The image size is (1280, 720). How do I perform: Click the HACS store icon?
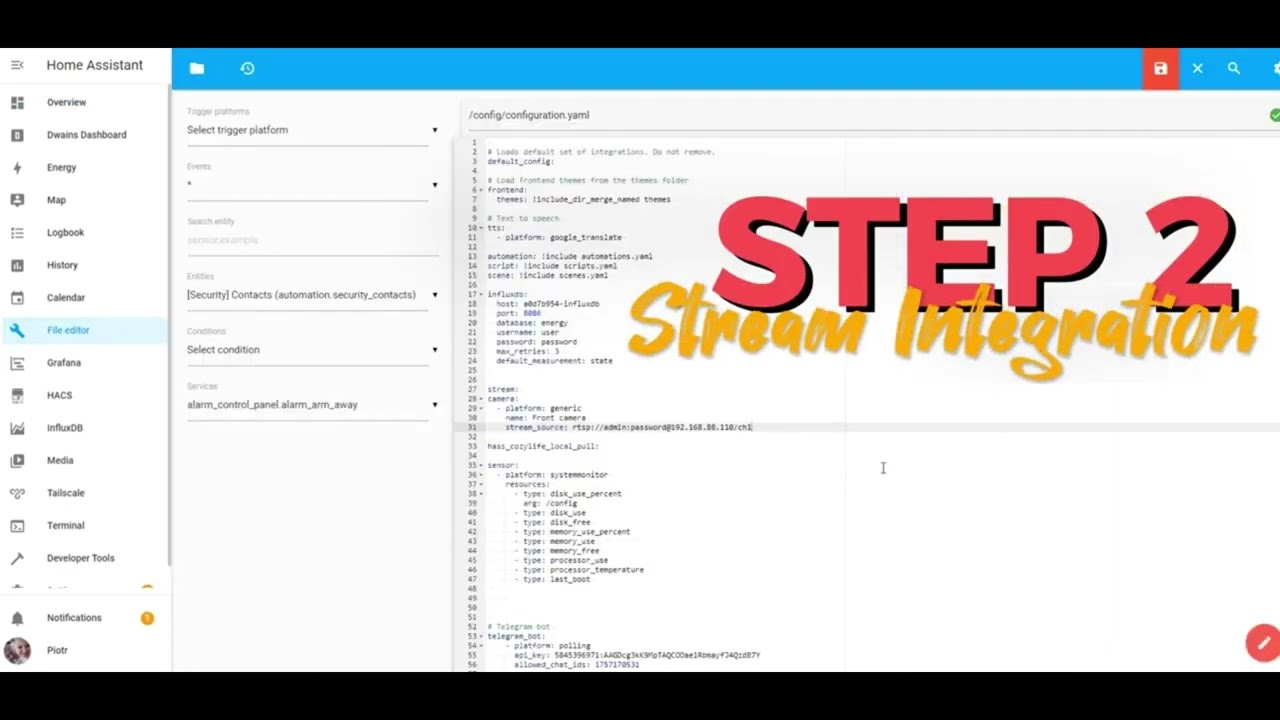[x=17, y=395]
